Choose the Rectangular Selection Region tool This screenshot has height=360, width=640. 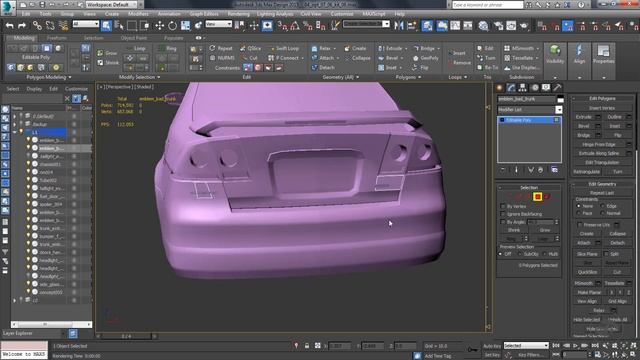pos(132,26)
